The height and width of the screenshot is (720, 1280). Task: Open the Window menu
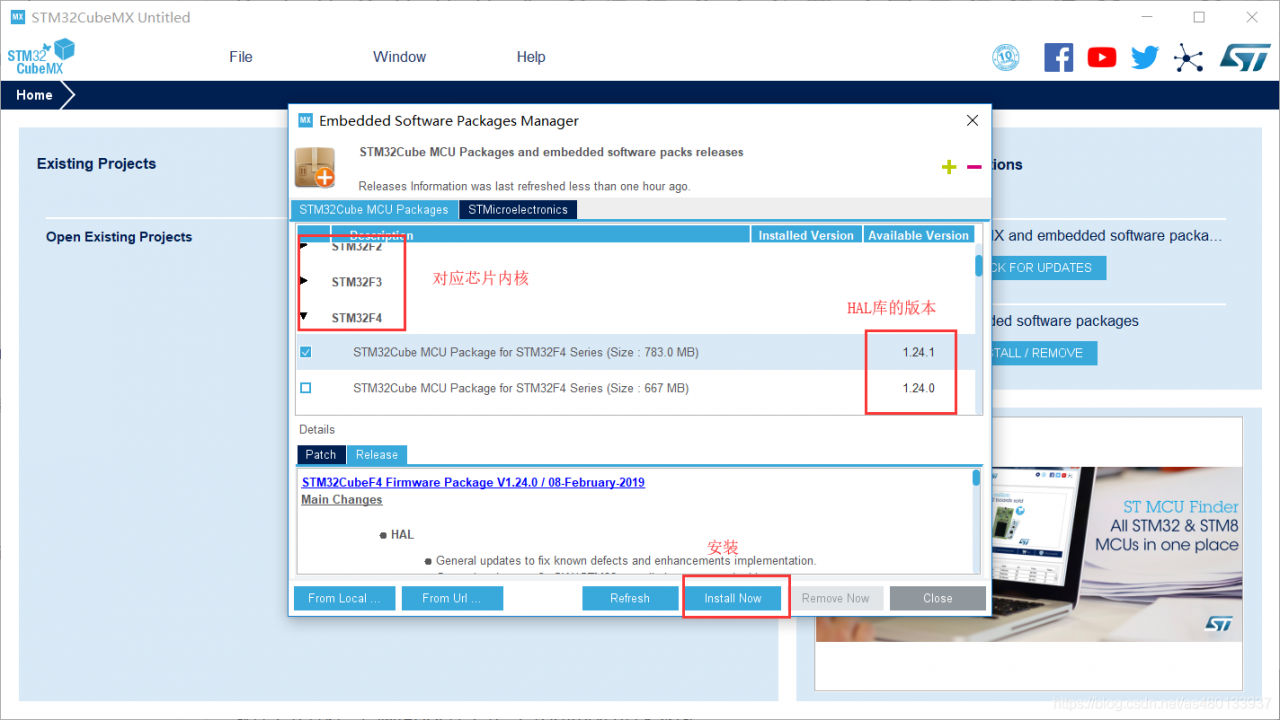(400, 57)
